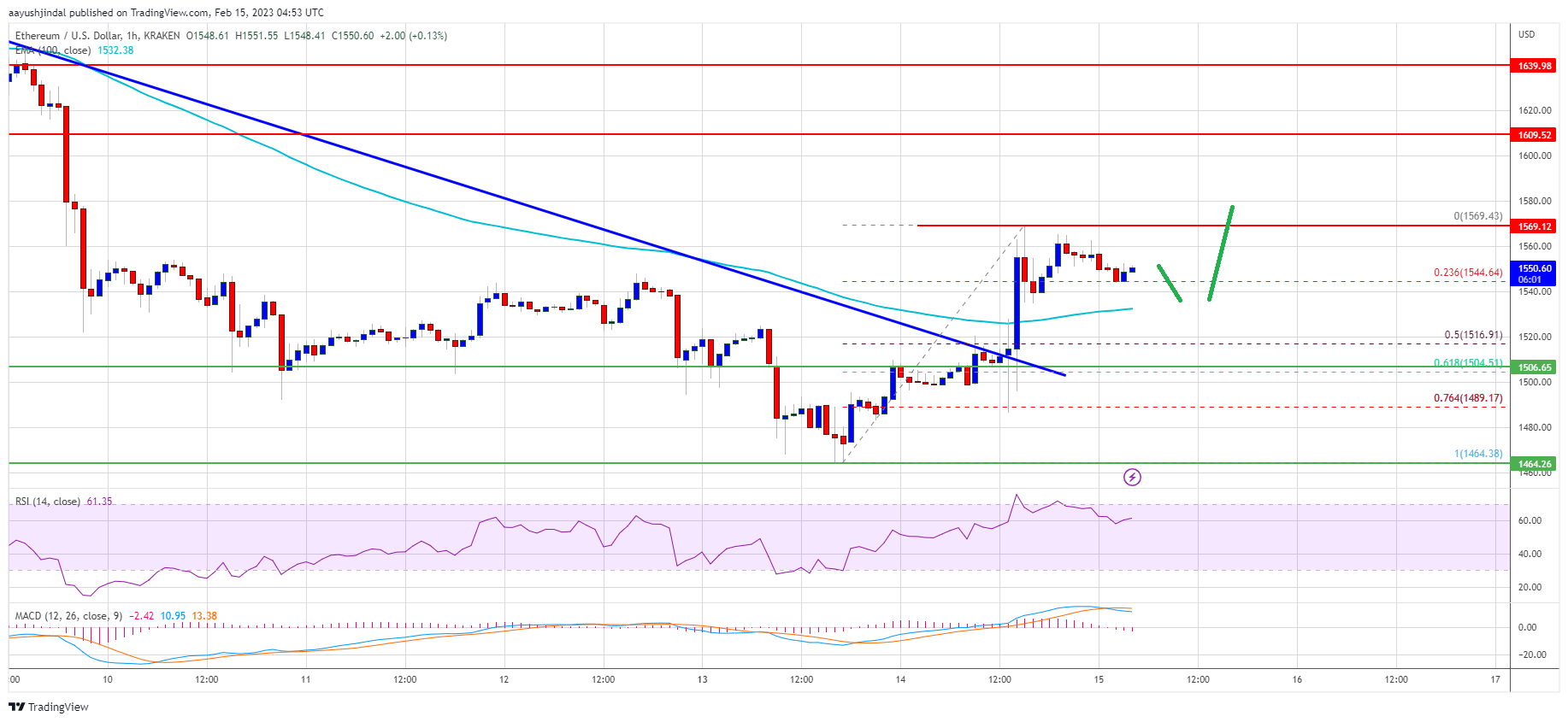Viewport: 1568px width, 722px height.
Task: Click the TradingView logo at bottom left
Action: pyautogui.click(x=49, y=707)
